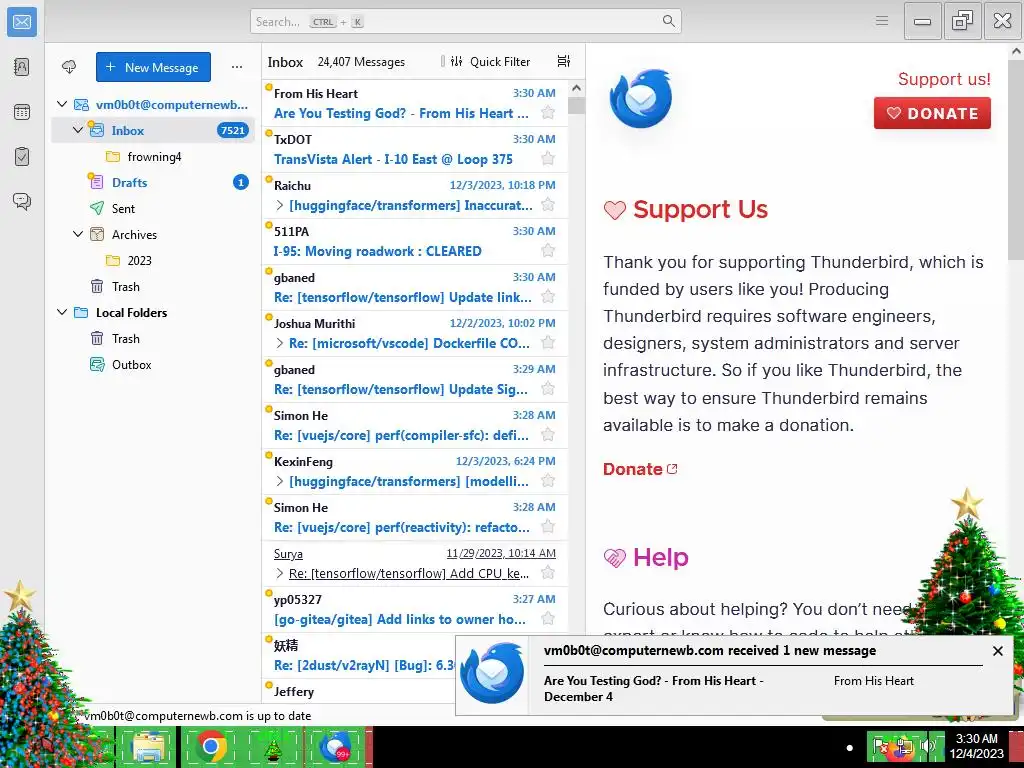Open the taskbar clock showing 3:30 AM
The image size is (1024, 768).
[x=977, y=746]
